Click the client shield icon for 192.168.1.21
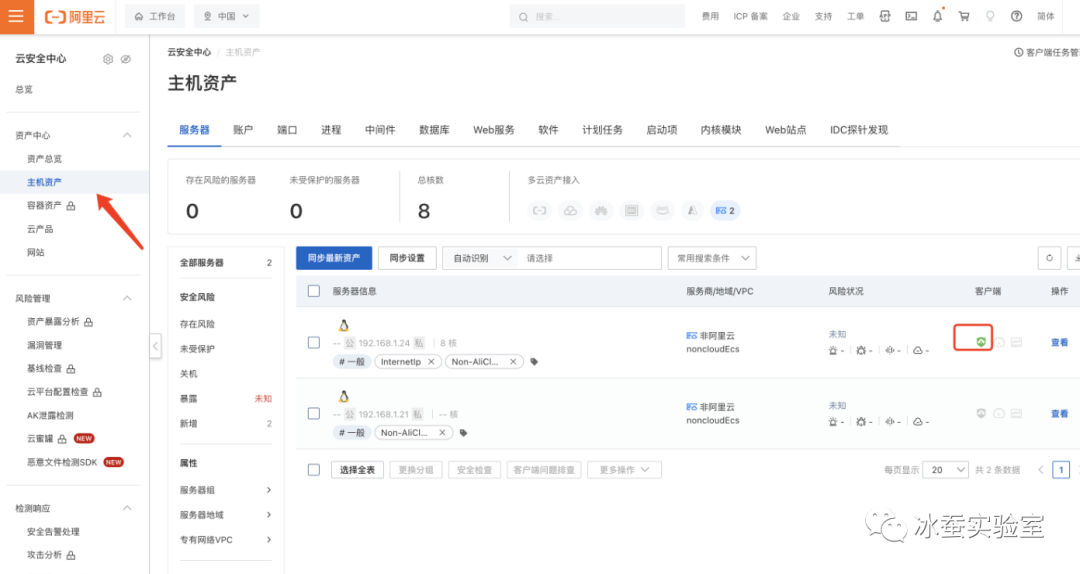 [981, 413]
